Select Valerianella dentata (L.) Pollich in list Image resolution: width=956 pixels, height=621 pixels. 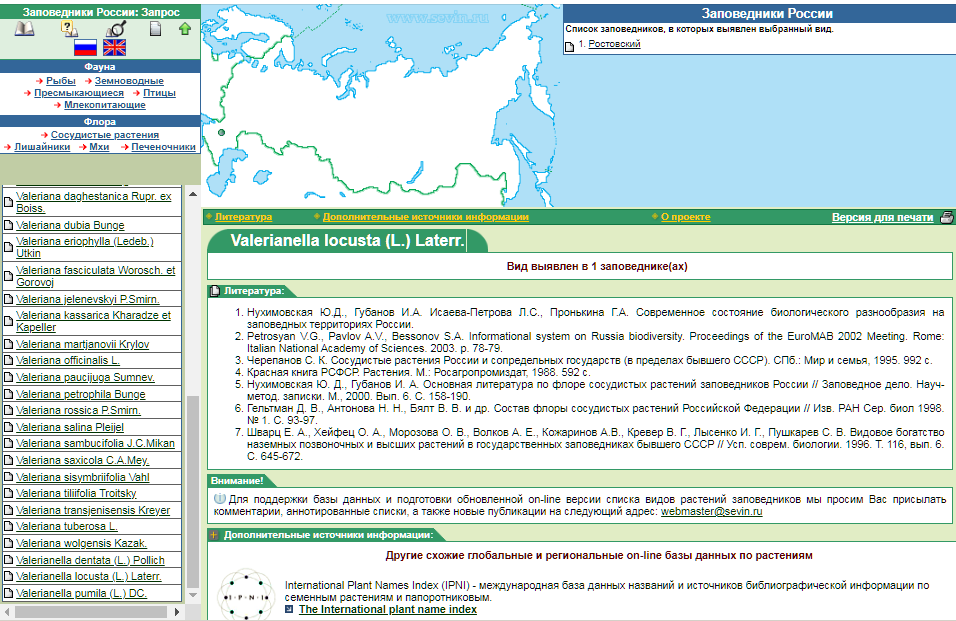90,560
